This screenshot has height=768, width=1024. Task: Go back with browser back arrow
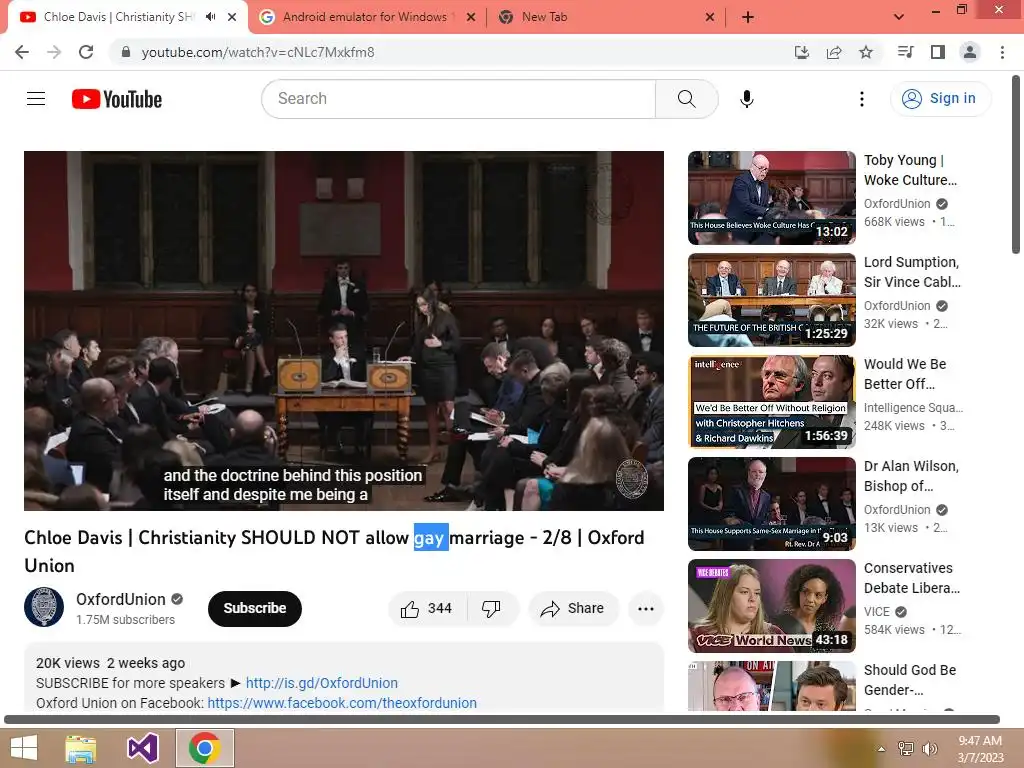pos(22,52)
